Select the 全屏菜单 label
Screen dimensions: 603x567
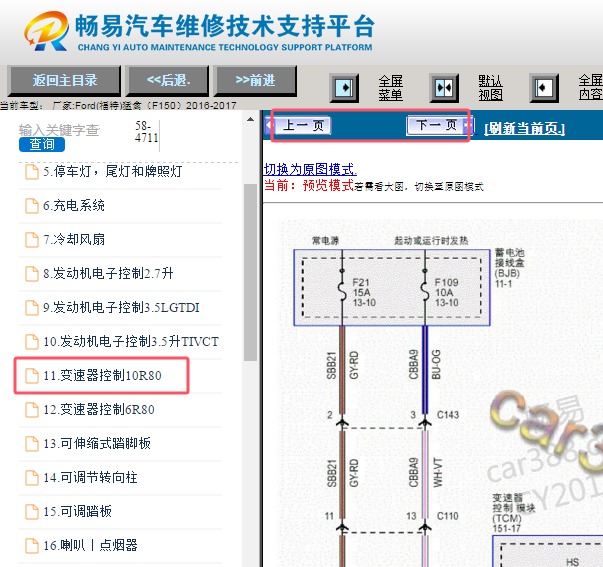click(390, 88)
